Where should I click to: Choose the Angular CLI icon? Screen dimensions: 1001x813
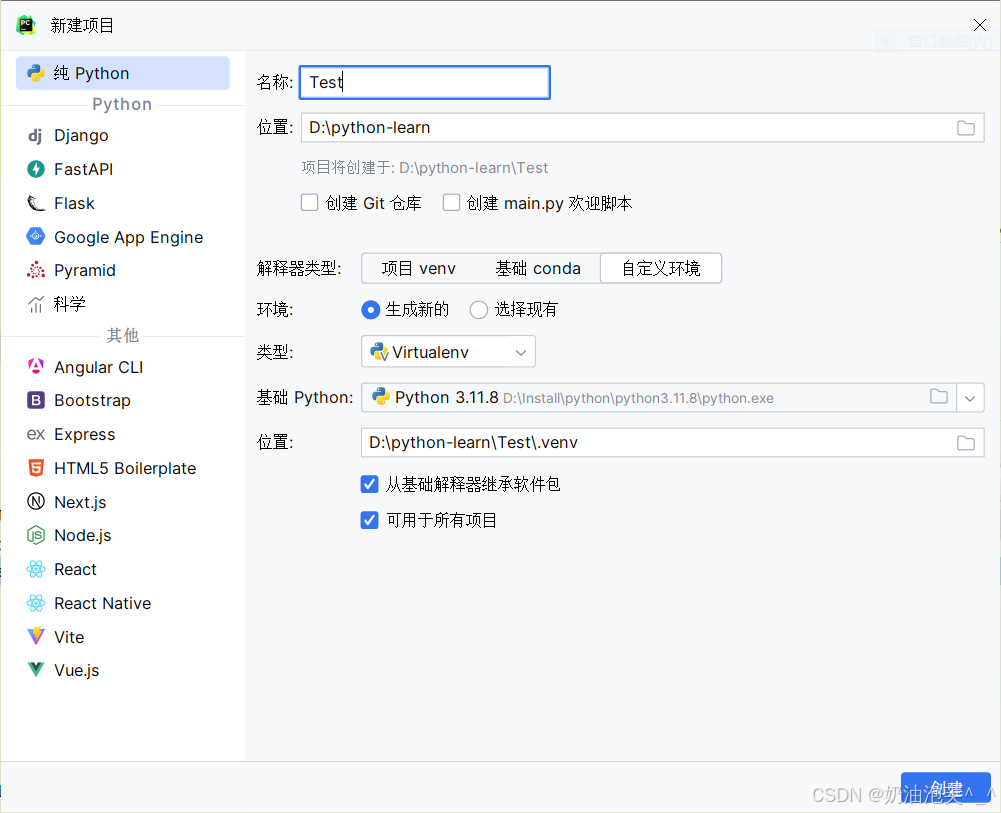(x=36, y=367)
